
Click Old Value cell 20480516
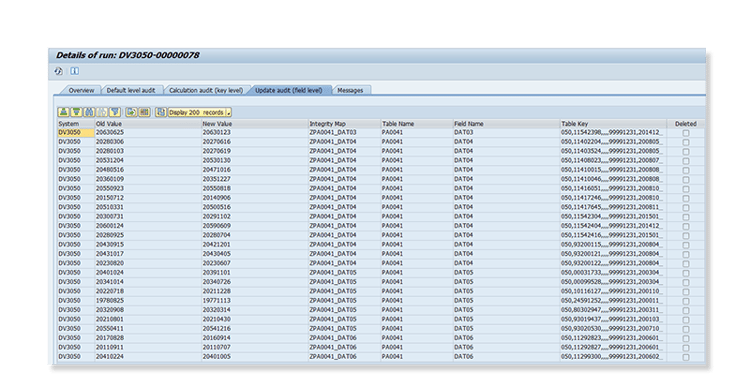pyautogui.click(x=148, y=170)
